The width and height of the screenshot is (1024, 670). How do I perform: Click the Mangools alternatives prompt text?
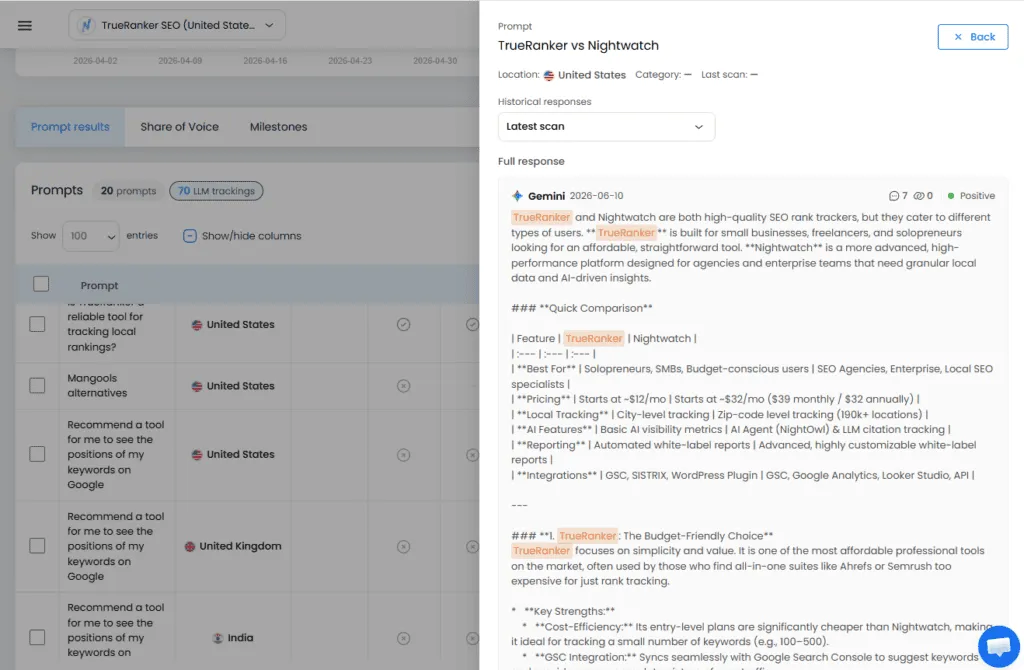(x=97, y=385)
